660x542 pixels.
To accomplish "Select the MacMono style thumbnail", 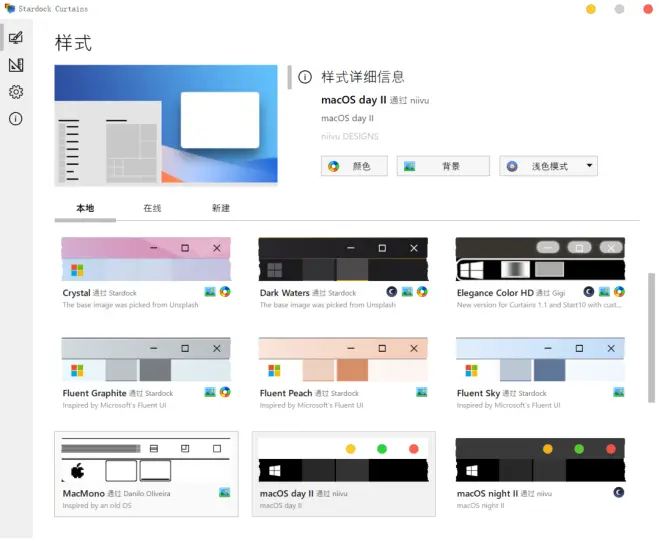I will click(x=146, y=460).
